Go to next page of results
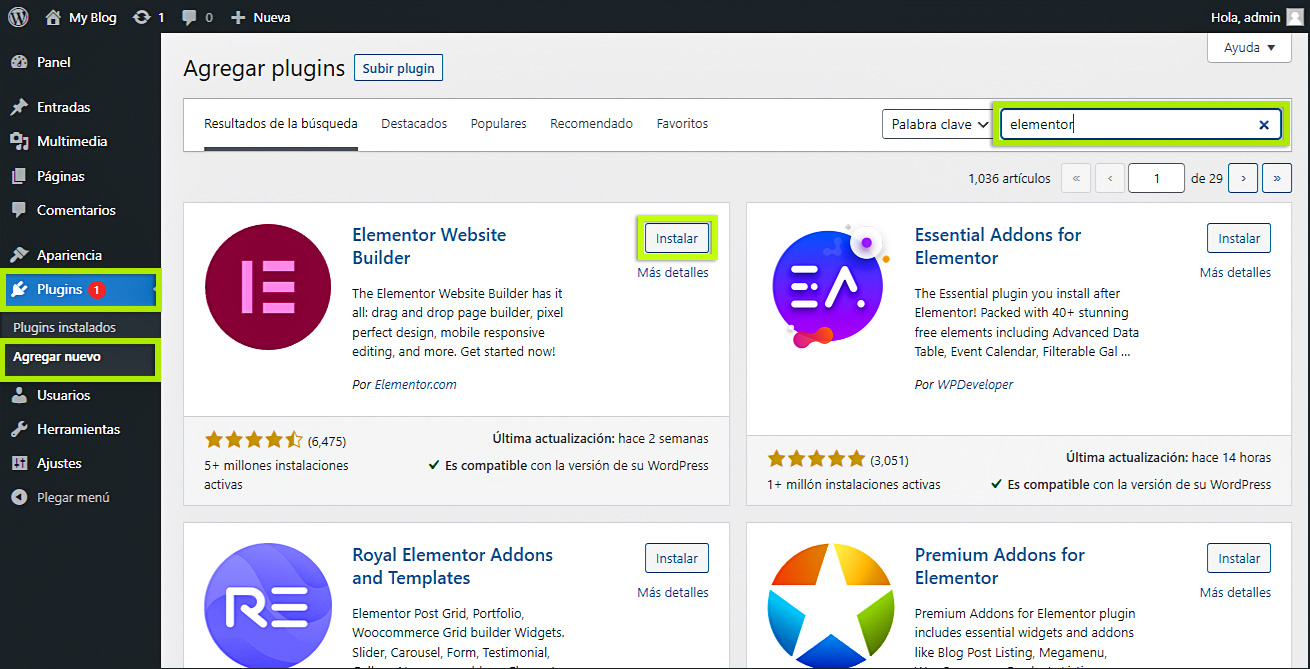The width and height of the screenshot is (1310, 669). [x=1242, y=178]
